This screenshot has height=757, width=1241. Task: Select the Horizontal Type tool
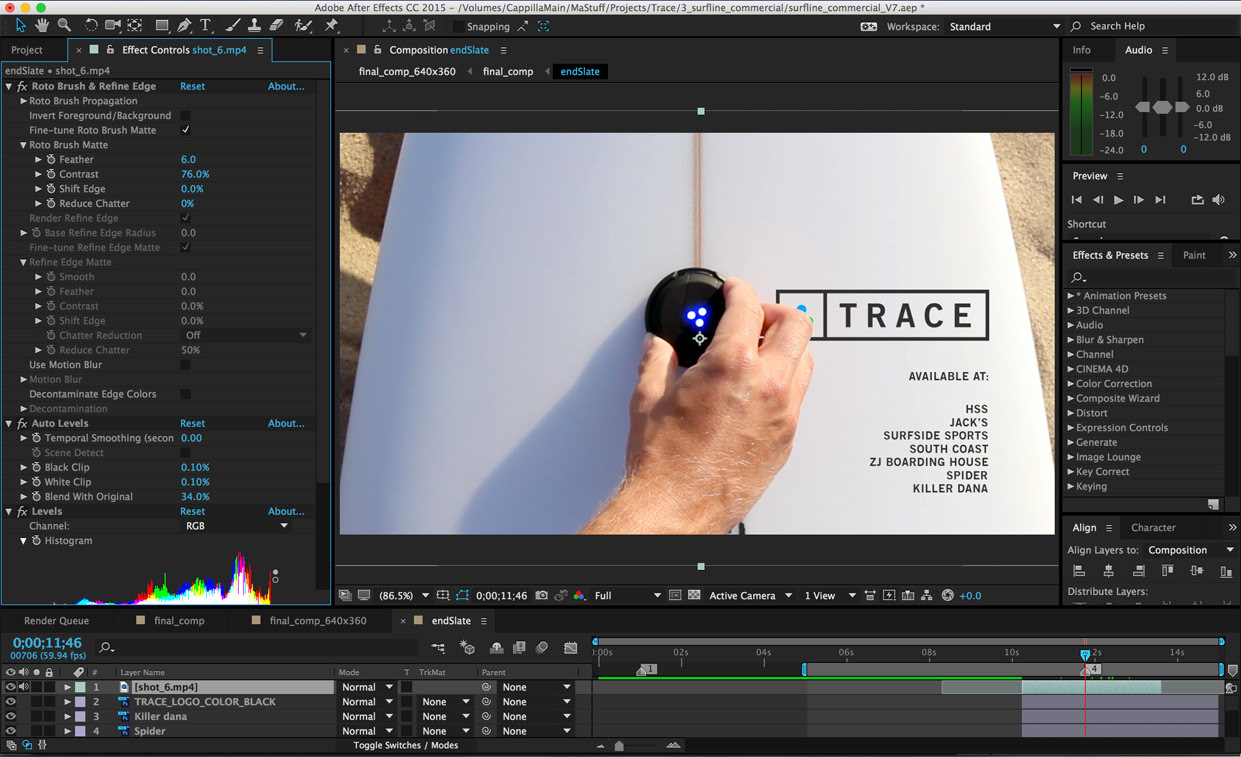206,25
